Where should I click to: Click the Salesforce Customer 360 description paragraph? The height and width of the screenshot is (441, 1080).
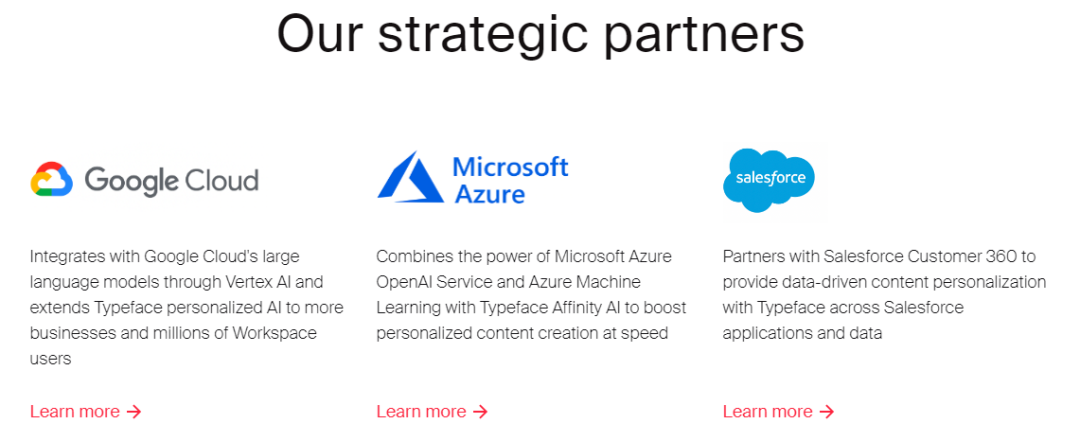pos(884,295)
